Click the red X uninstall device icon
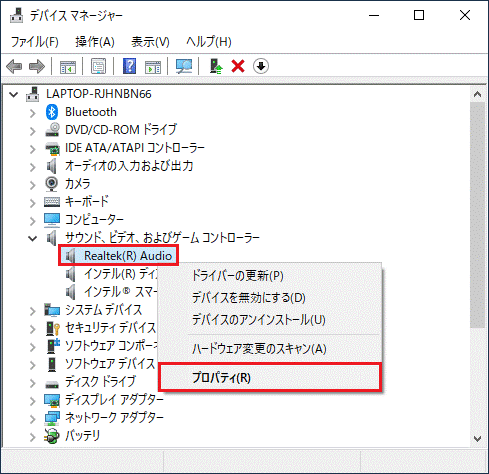This screenshot has height=474, width=489. pos(238,66)
